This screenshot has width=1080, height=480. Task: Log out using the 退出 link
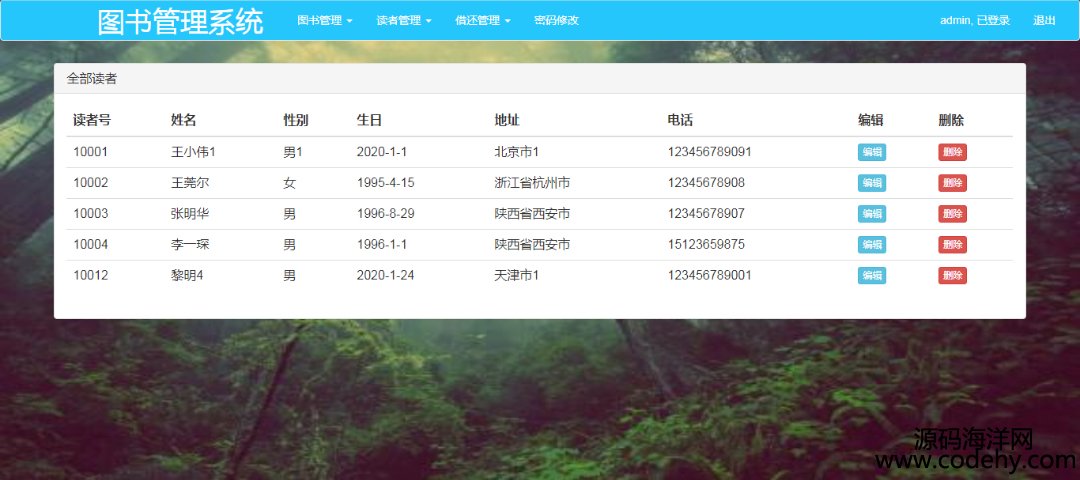[1043, 21]
